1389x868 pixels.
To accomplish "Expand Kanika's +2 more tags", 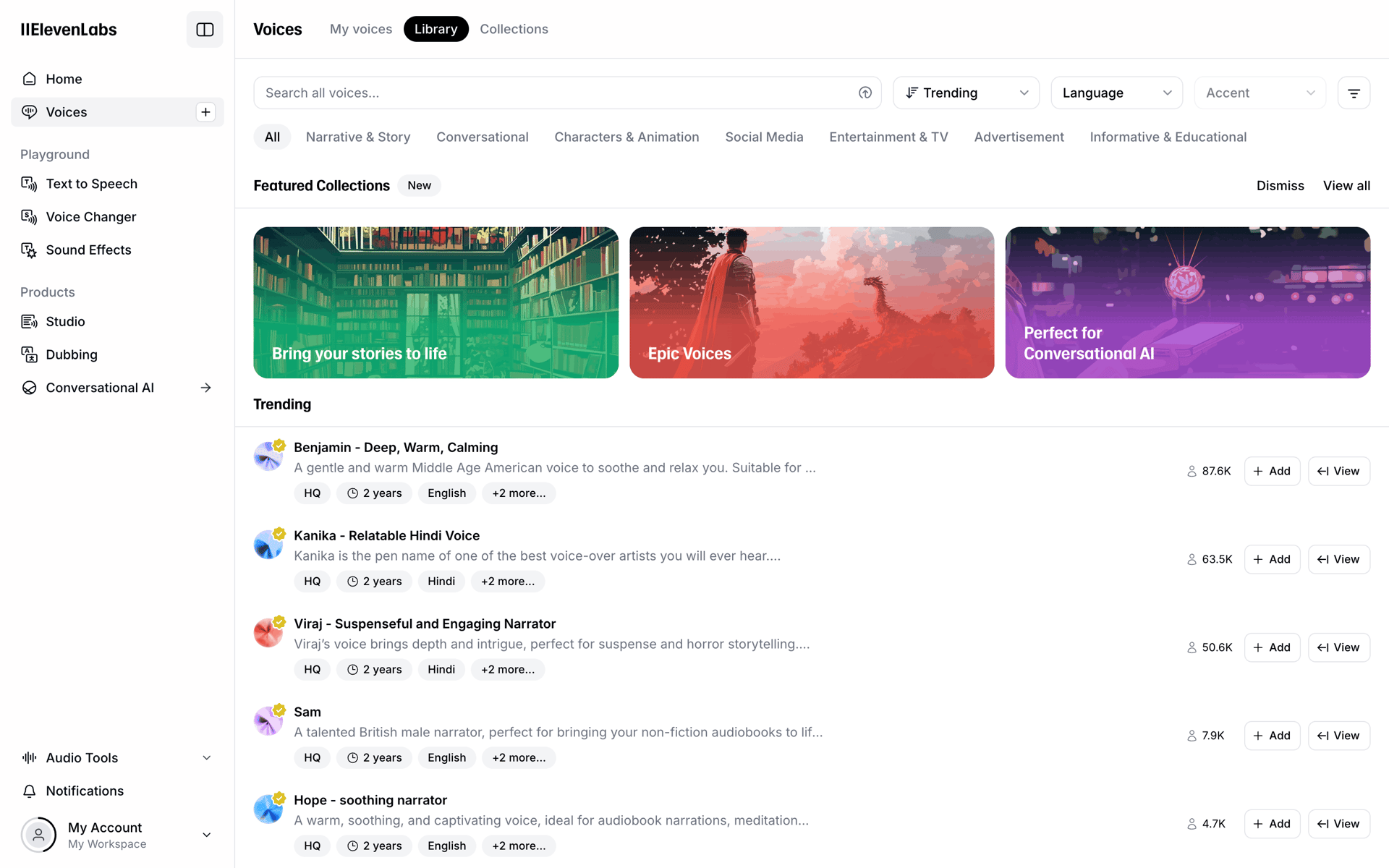I will click(508, 582).
